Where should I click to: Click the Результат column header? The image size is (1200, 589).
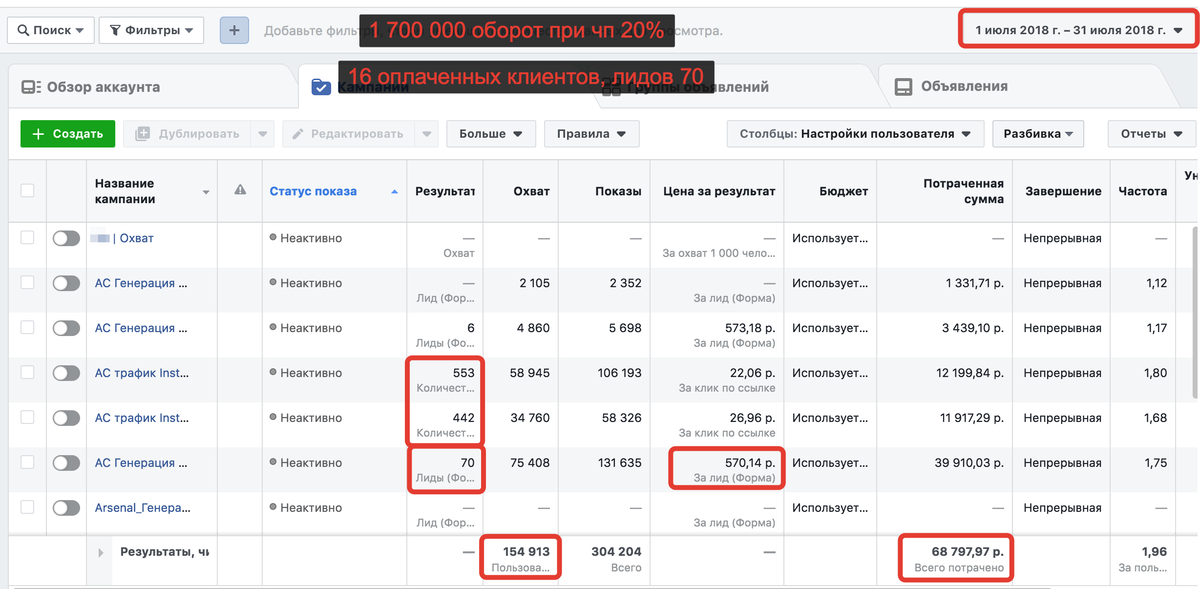(x=444, y=191)
